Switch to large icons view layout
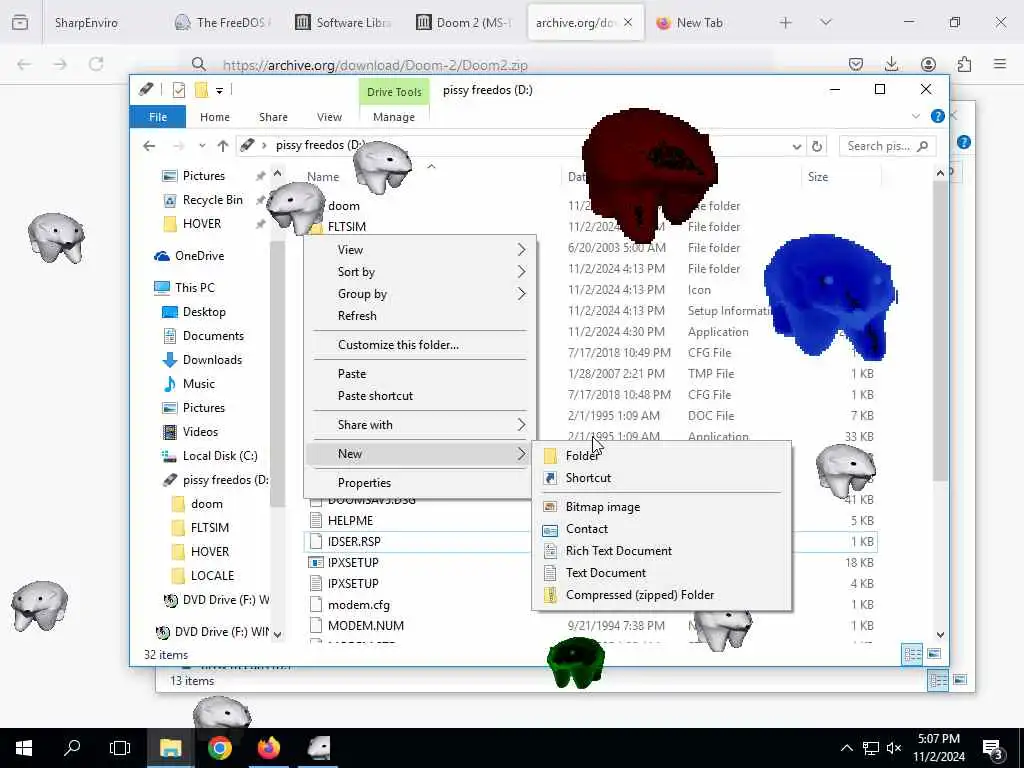Image resolution: width=1024 pixels, height=768 pixels. click(935, 654)
